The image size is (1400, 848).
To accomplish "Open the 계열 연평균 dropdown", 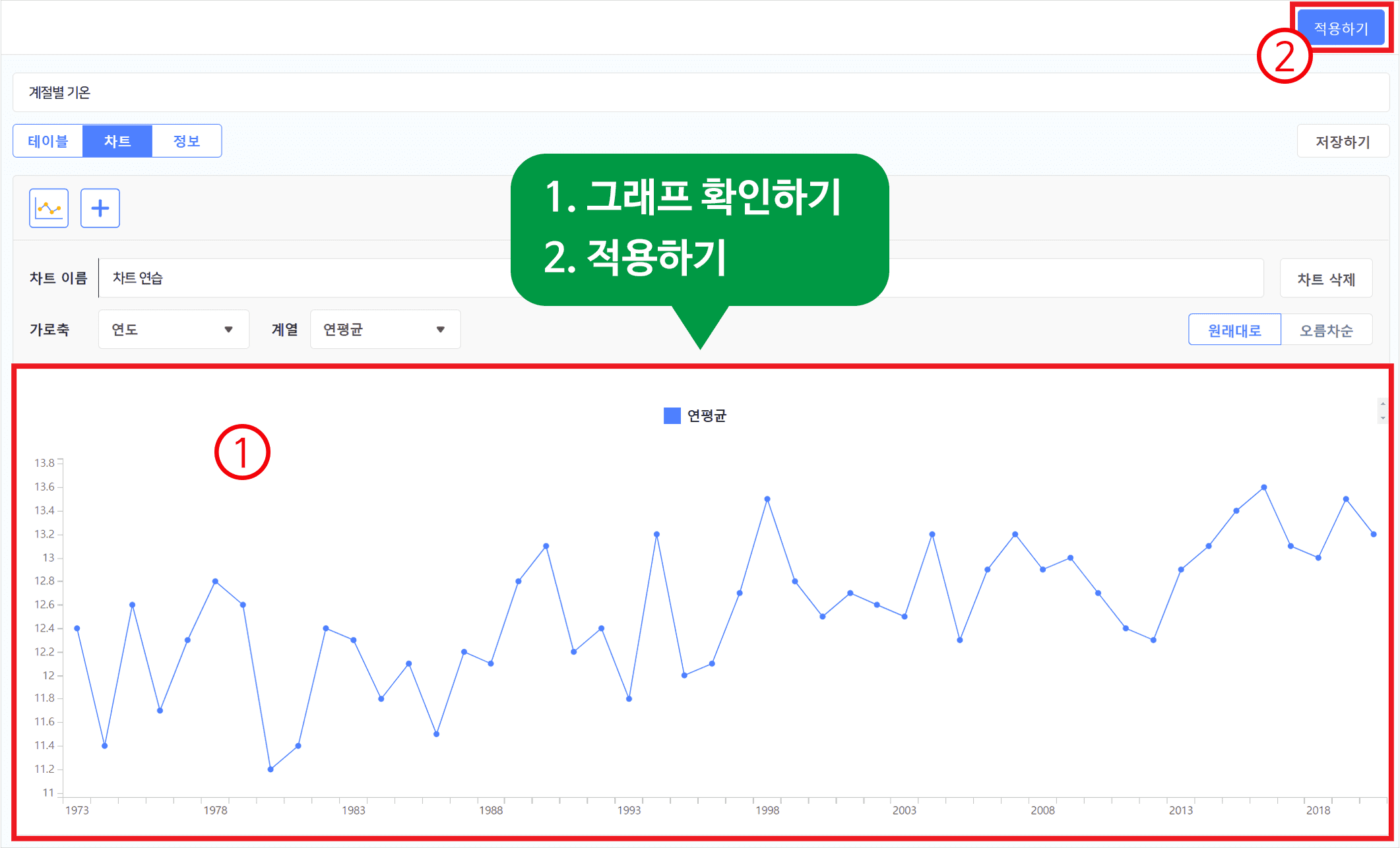I will click(x=385, y=329).
